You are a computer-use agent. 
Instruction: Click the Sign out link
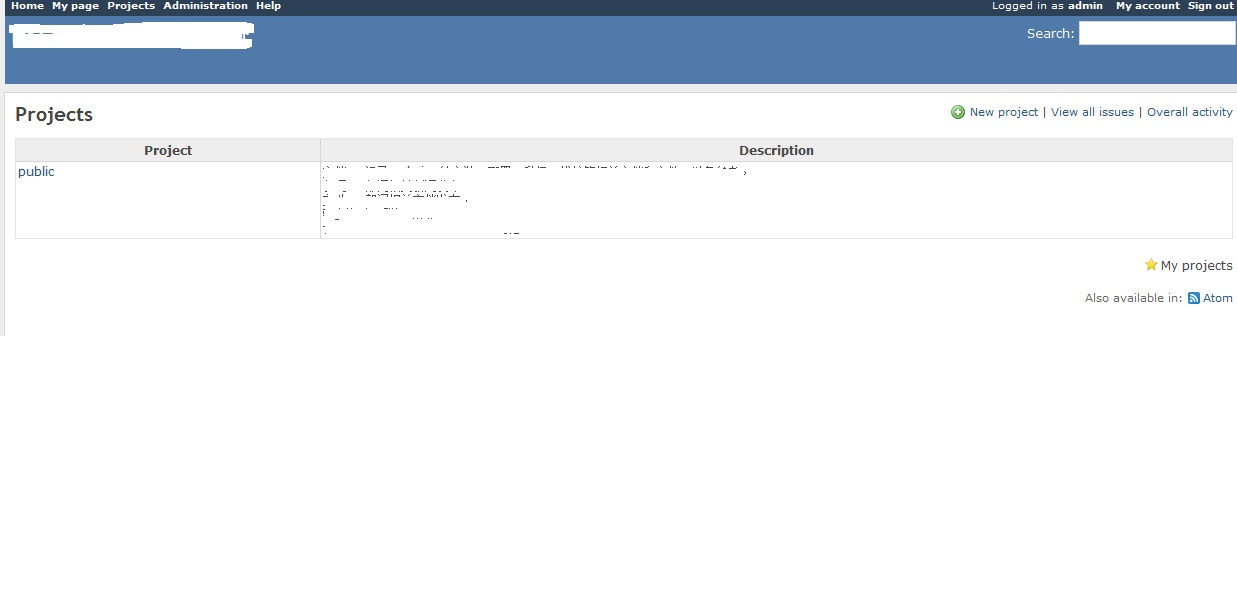coord(1211,6)
